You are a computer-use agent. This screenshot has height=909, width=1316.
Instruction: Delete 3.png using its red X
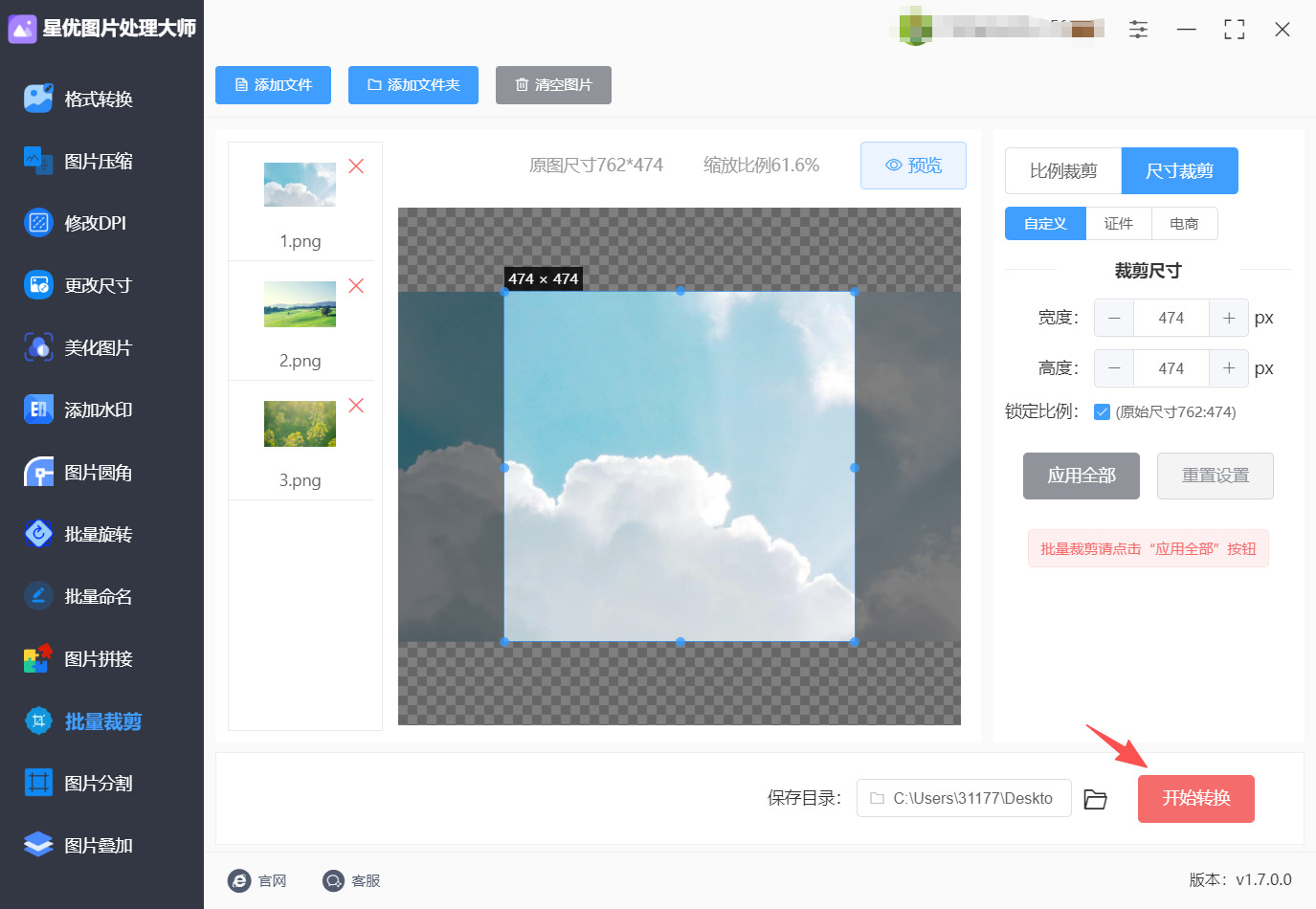pos(356,406)
